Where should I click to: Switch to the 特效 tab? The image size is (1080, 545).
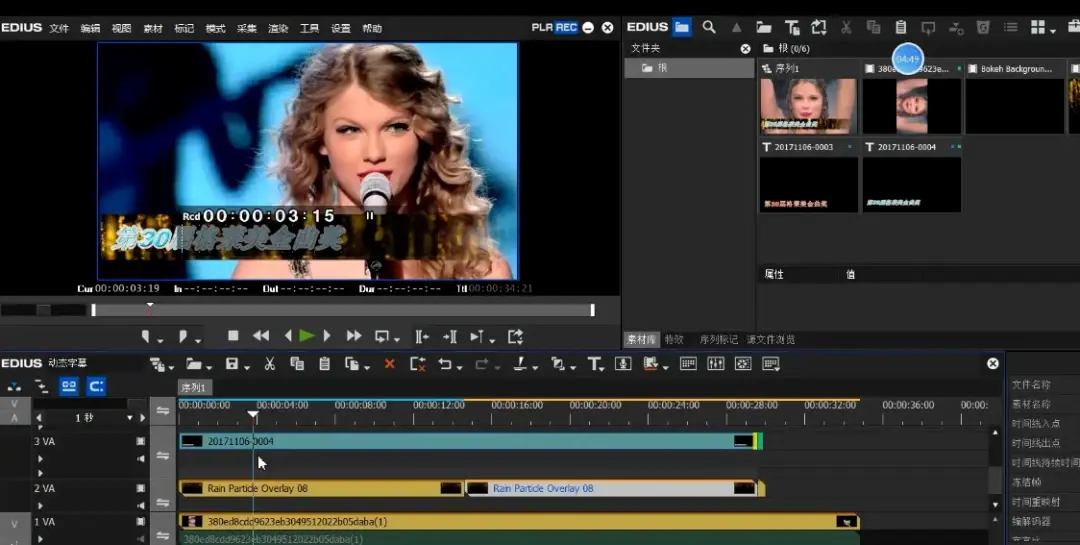tap(674, 339)
